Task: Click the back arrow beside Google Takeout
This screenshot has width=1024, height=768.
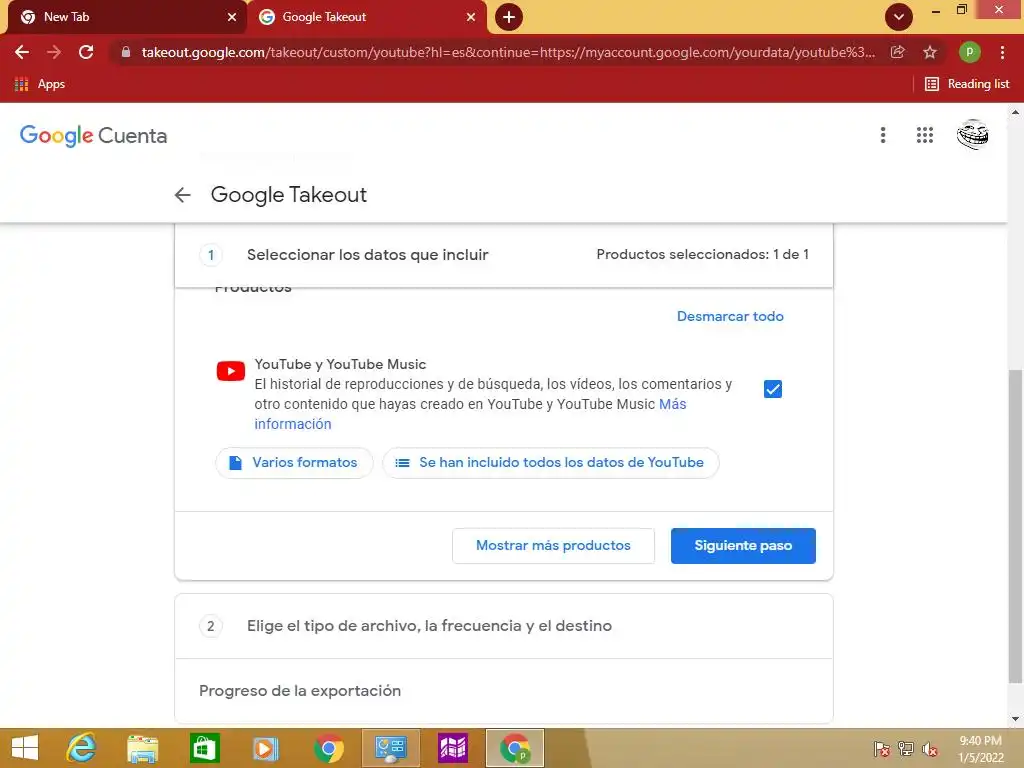Action: 183,195
